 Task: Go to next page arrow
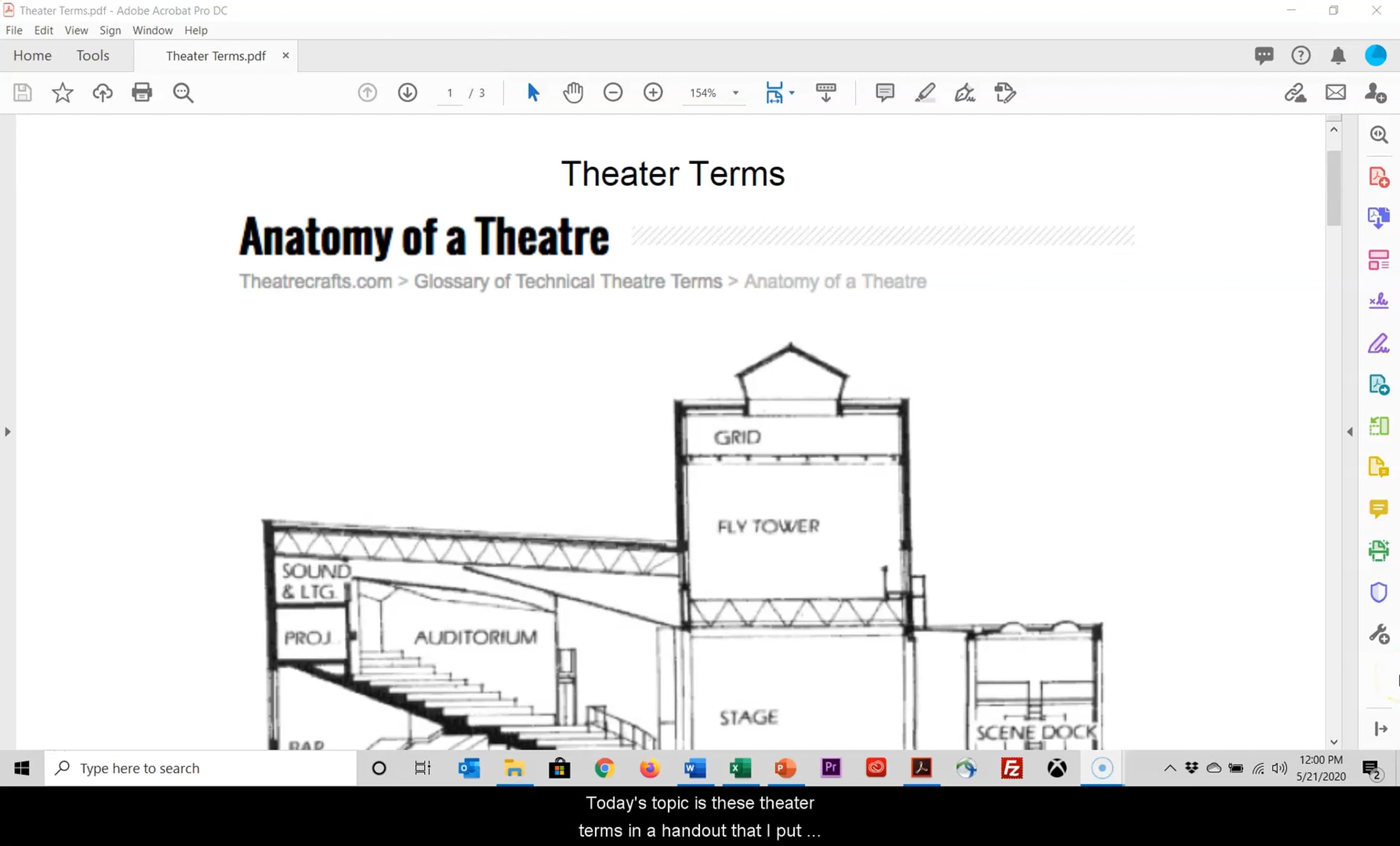click(407, 93)
